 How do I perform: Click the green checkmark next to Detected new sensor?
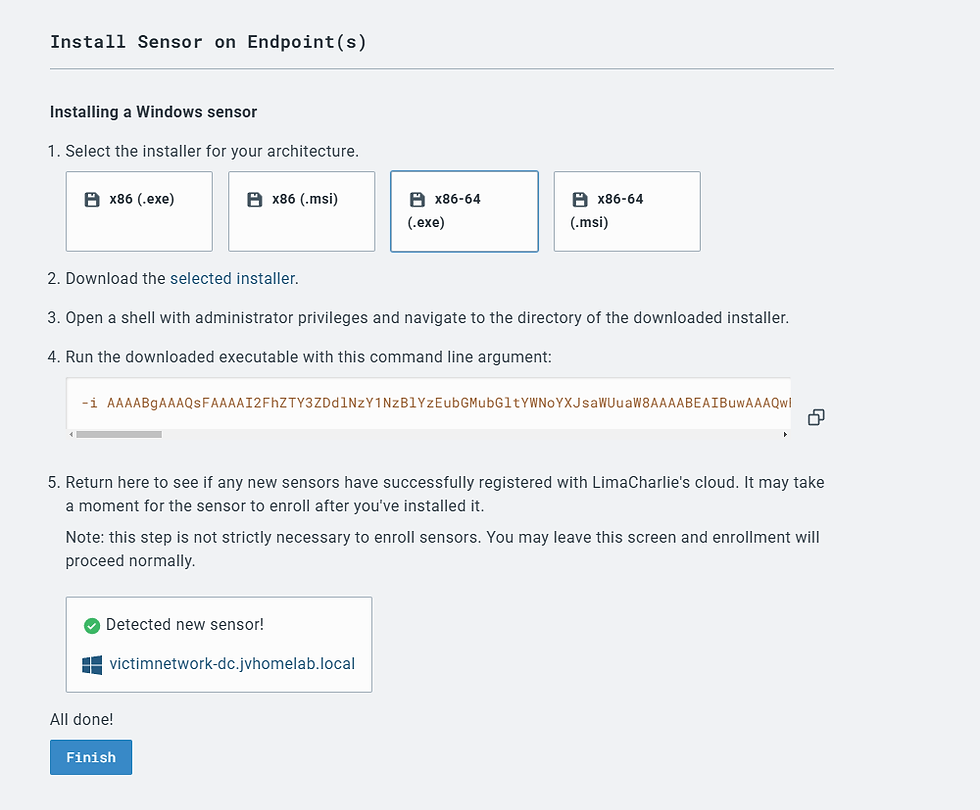click(x=92, y=626)
